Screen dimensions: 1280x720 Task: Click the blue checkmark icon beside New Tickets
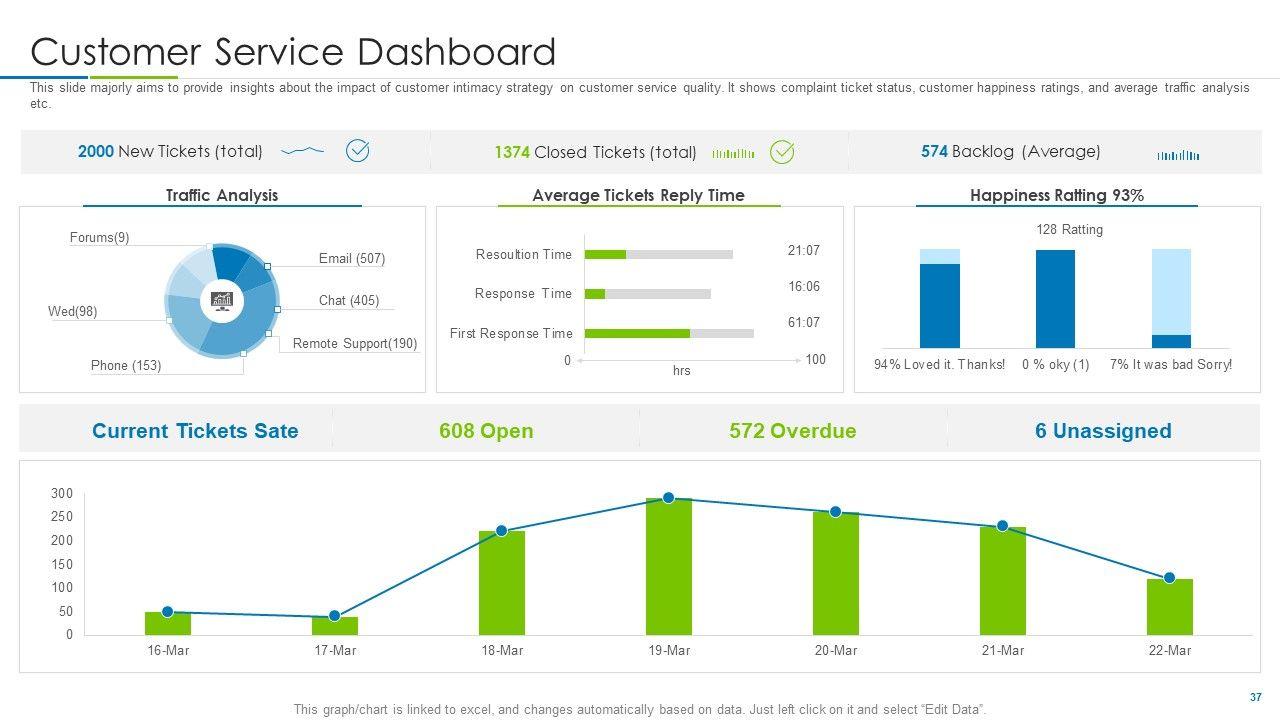(357, 151)
